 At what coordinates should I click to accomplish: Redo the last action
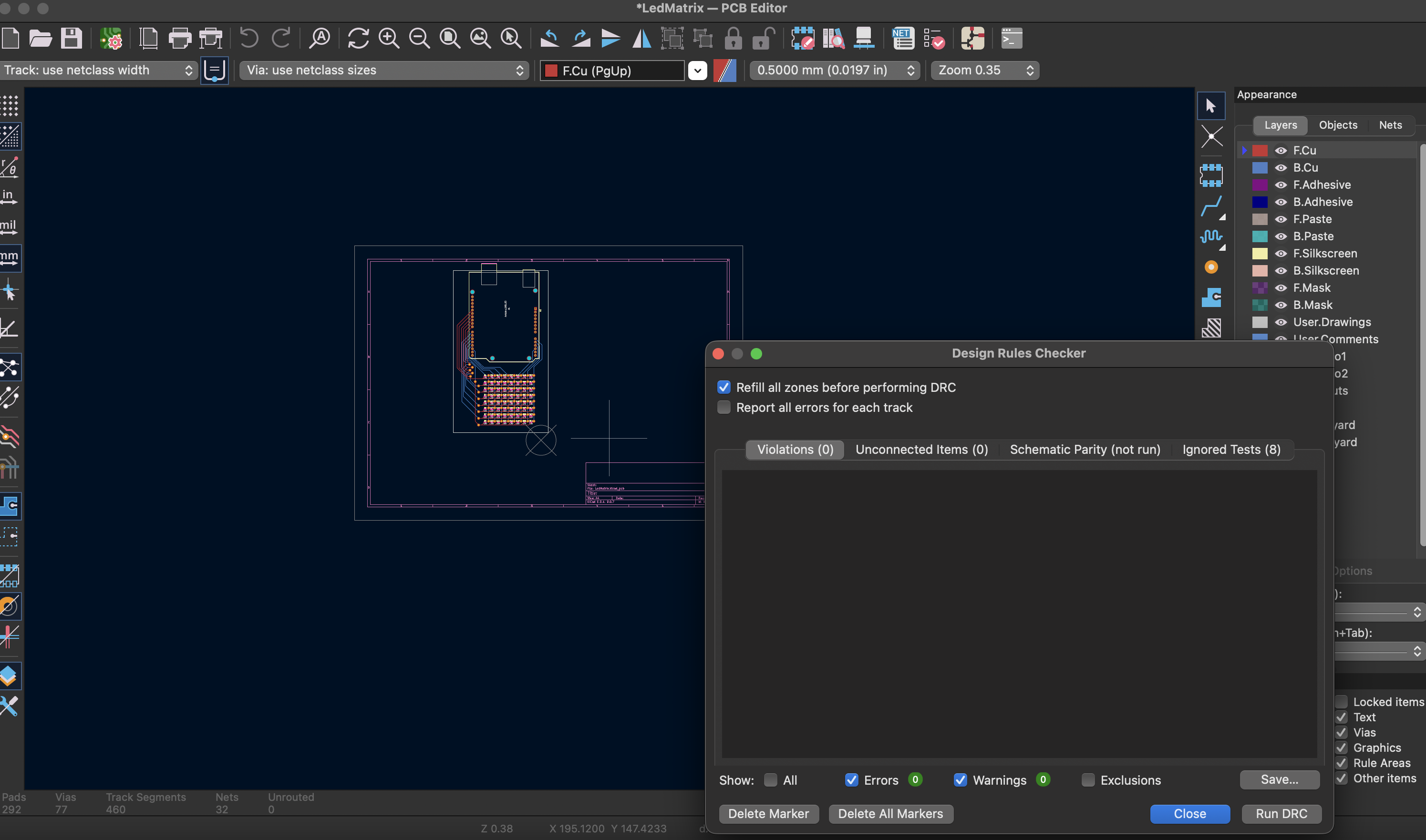[x=281, y=39]
